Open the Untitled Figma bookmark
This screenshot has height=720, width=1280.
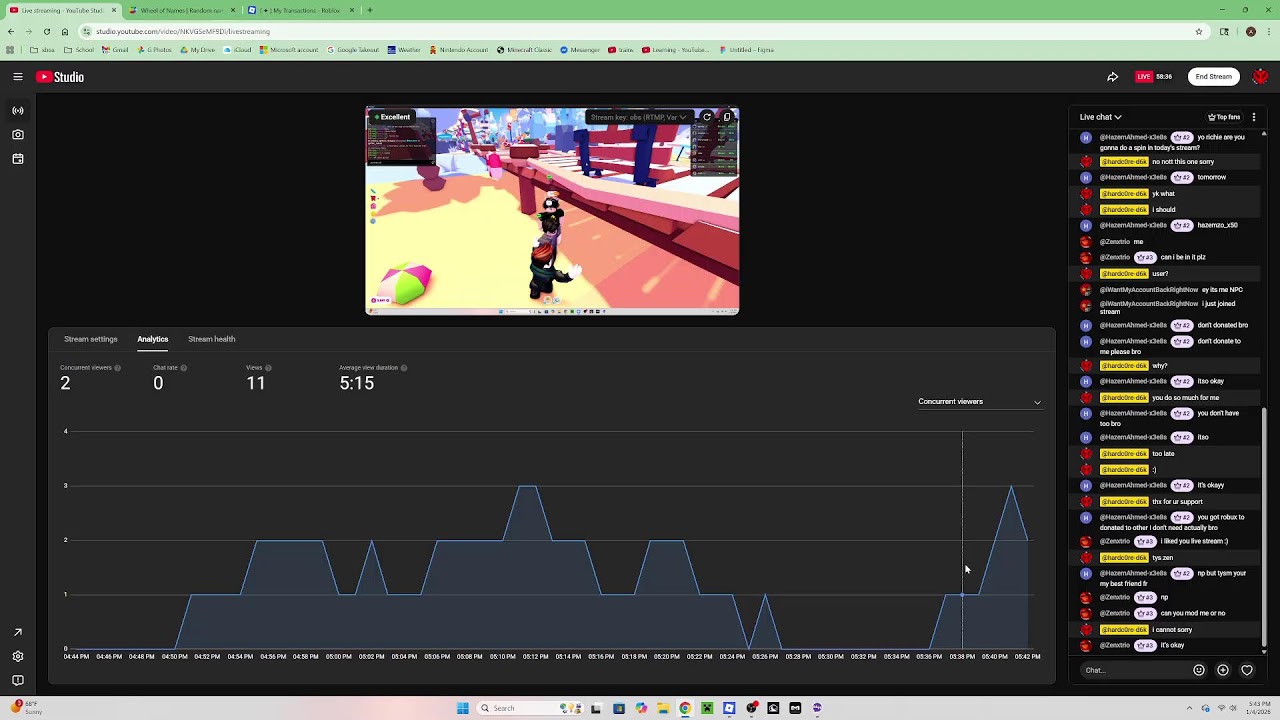(x=747, y=50)
